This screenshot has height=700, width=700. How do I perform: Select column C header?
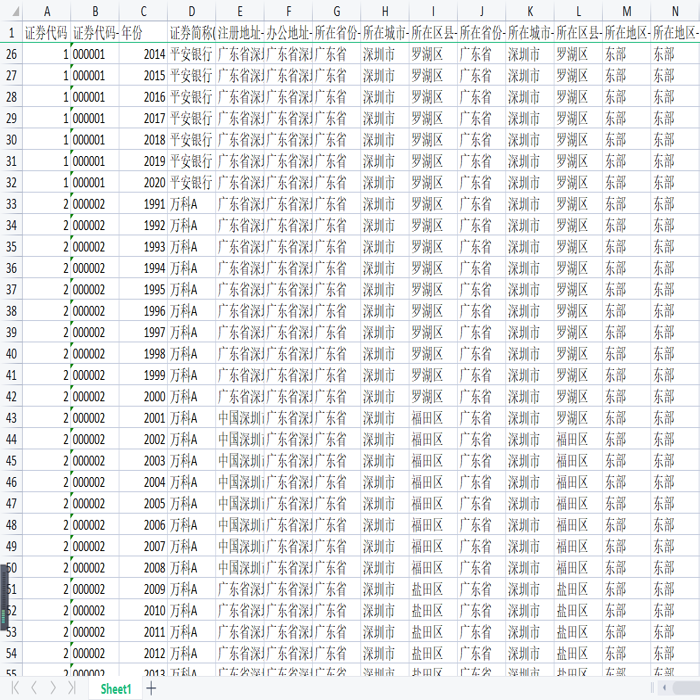[143, 12]
